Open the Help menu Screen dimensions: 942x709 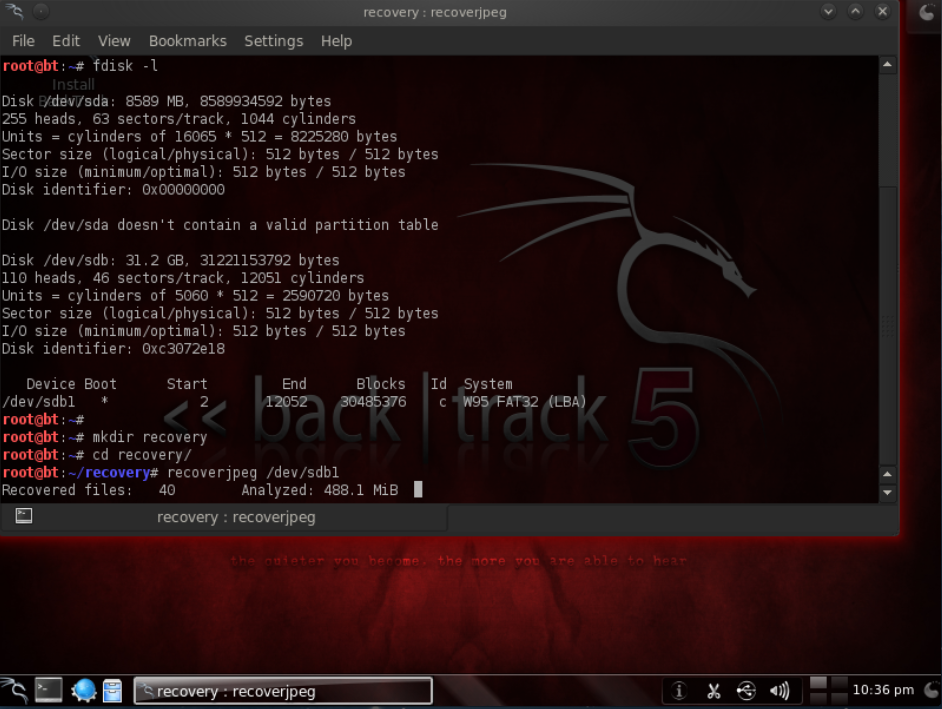tap(336, 41)
